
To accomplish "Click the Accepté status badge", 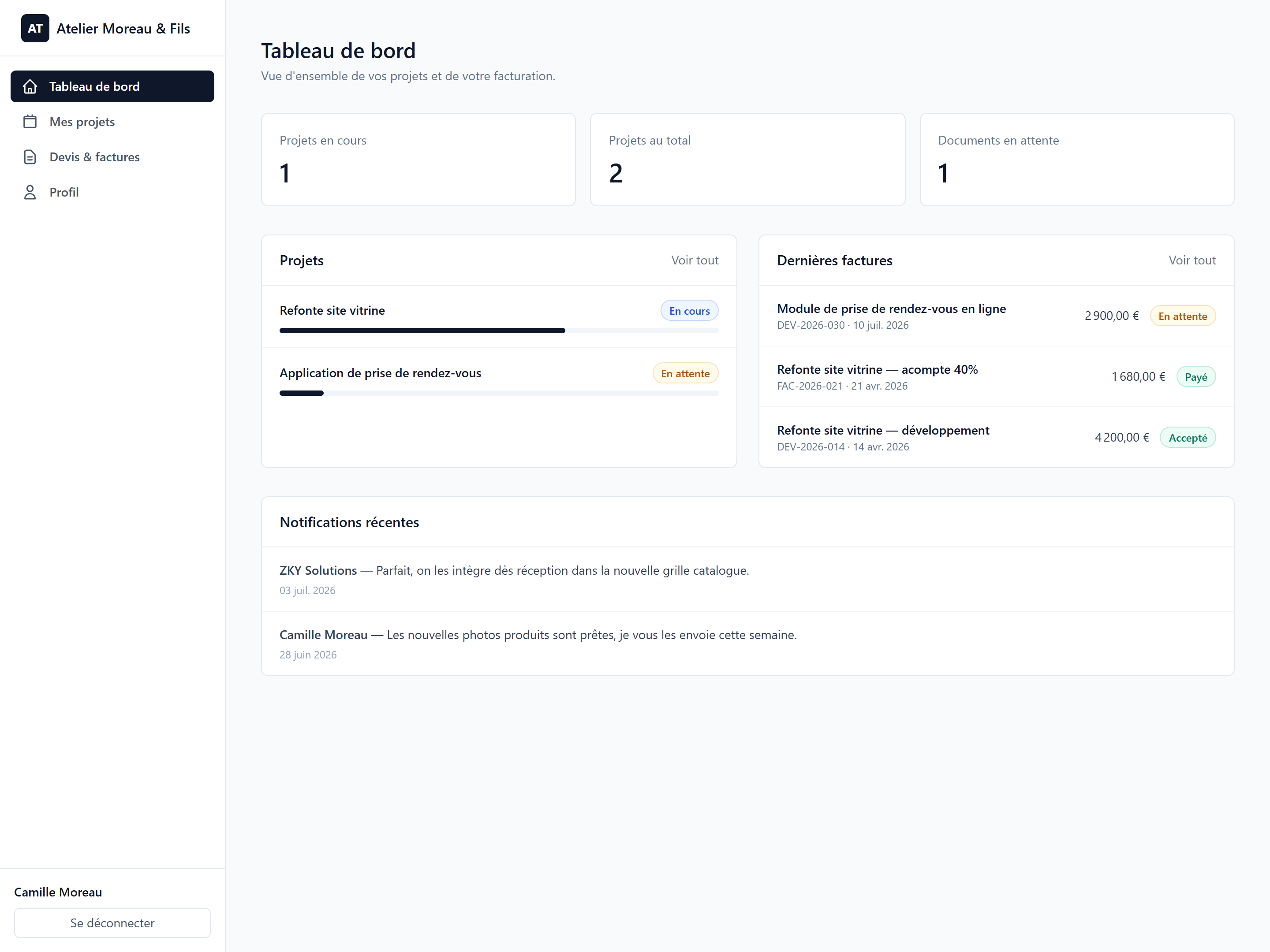I will tap(1188, 438).
